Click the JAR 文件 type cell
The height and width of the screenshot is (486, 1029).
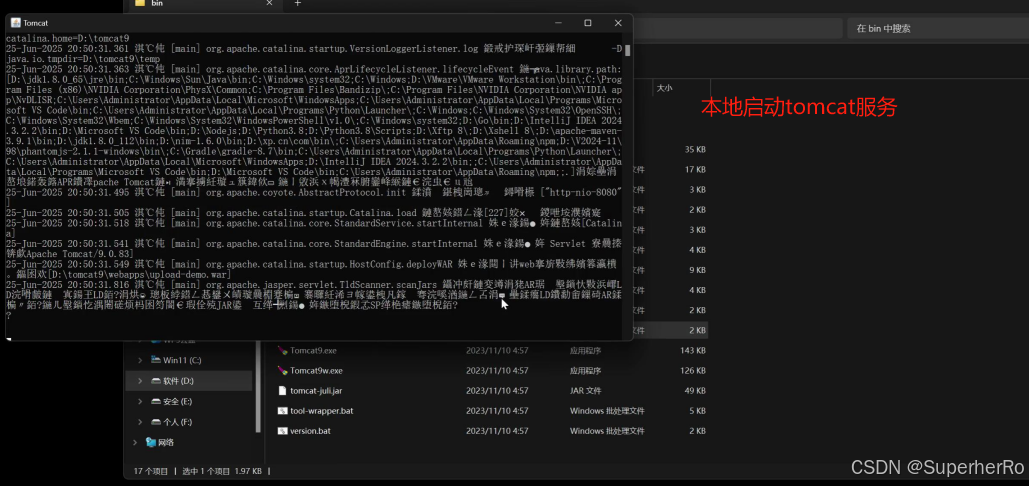[x=585, y=391]
